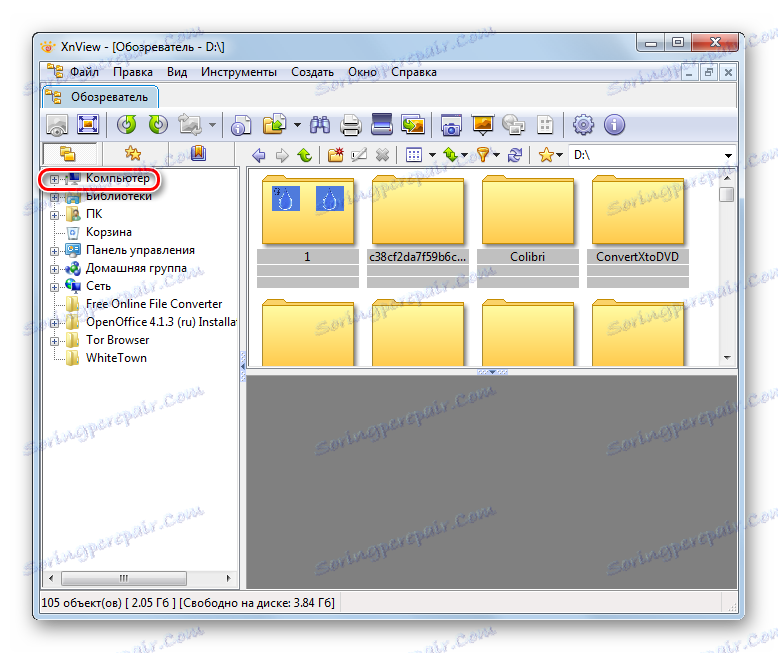Click the screen capture camera icon
778x653 pixels.
pyautogui.click(x=451, y=125)
